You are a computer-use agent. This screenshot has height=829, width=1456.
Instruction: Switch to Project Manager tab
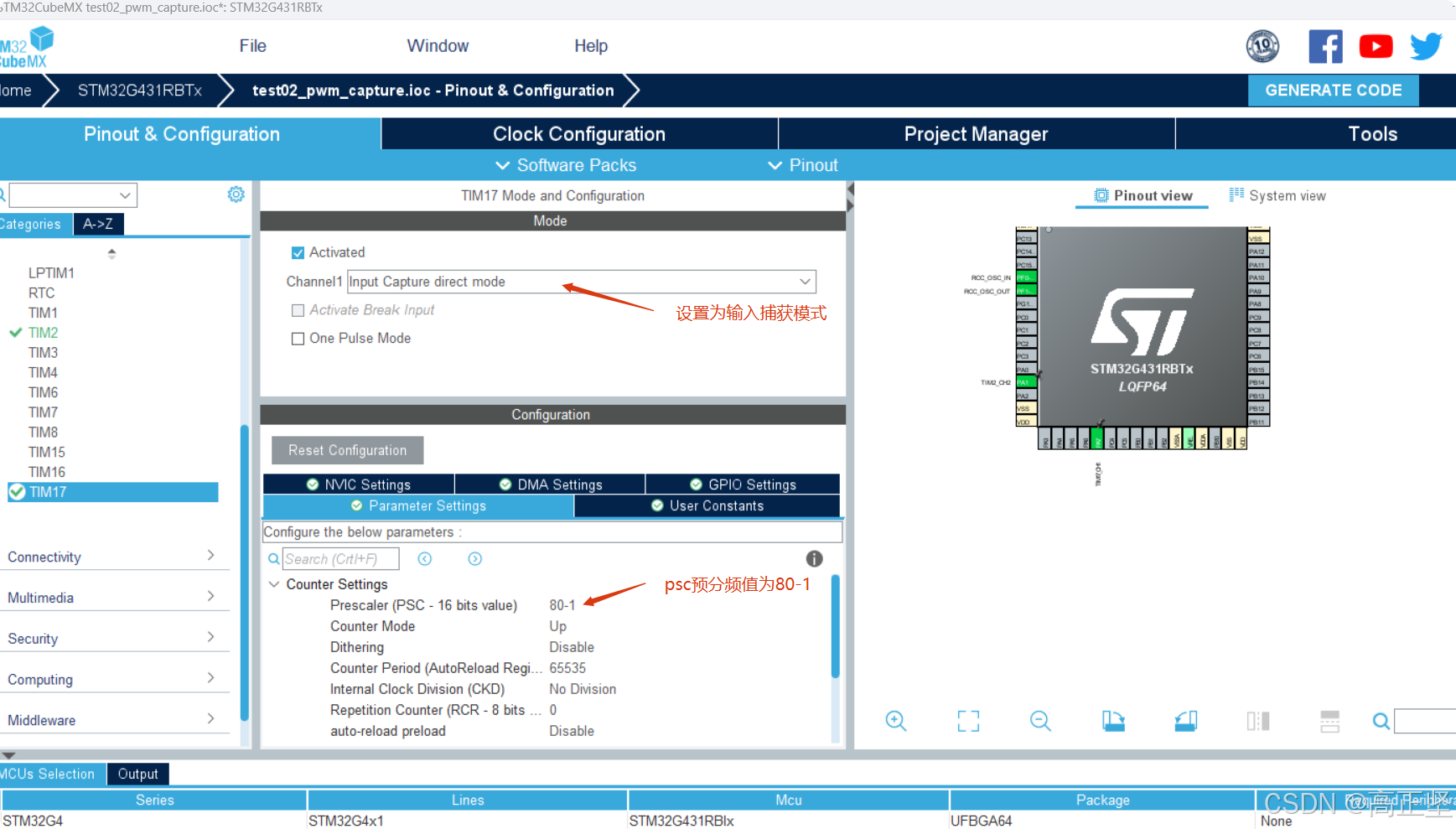[x=977, y=134]
